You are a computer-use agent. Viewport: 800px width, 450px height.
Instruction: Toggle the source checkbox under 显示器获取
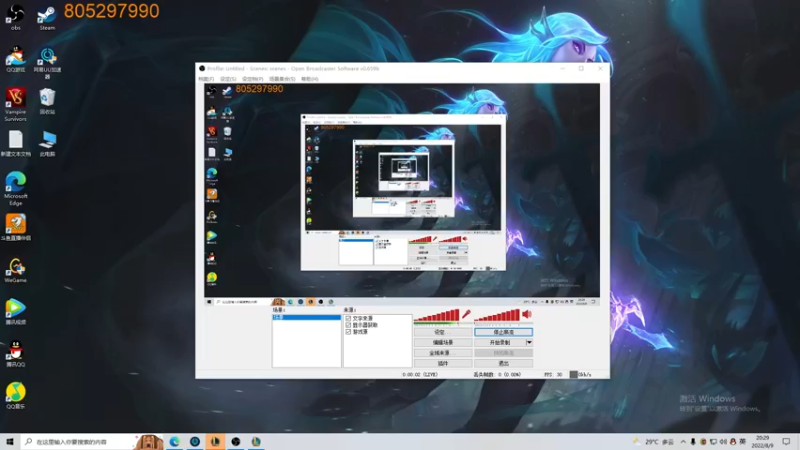point(348,332)
